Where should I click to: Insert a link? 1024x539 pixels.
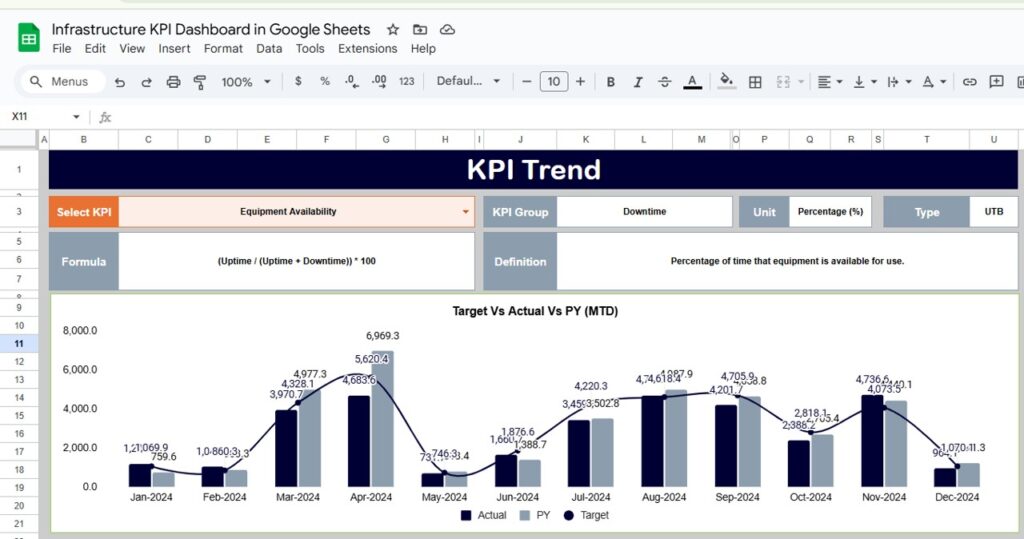click(970, 82)
